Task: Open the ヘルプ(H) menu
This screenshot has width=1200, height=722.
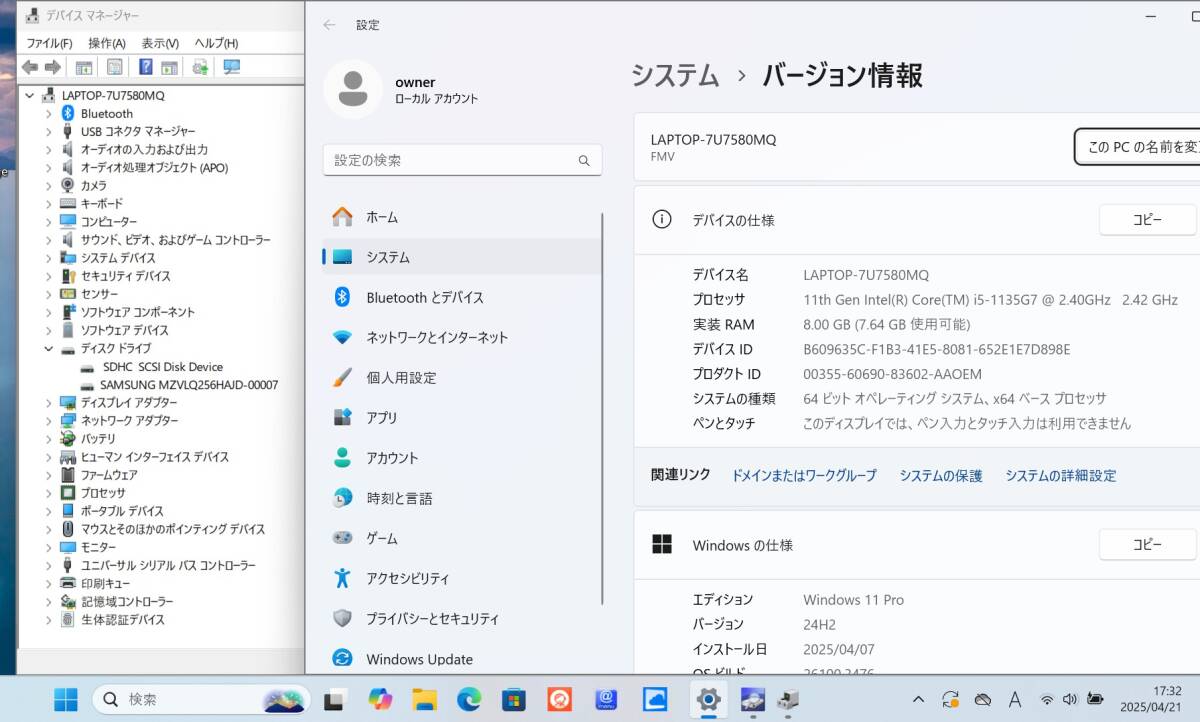Action: 216,43
